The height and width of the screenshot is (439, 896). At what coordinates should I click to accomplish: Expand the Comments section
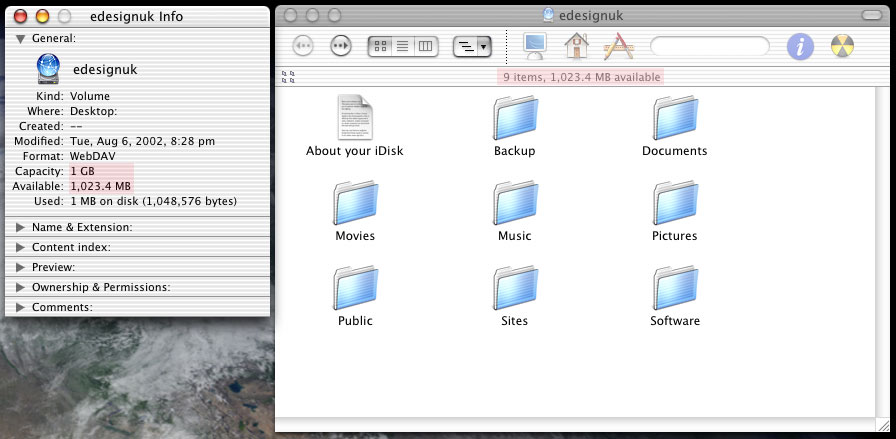pos(21,307)
